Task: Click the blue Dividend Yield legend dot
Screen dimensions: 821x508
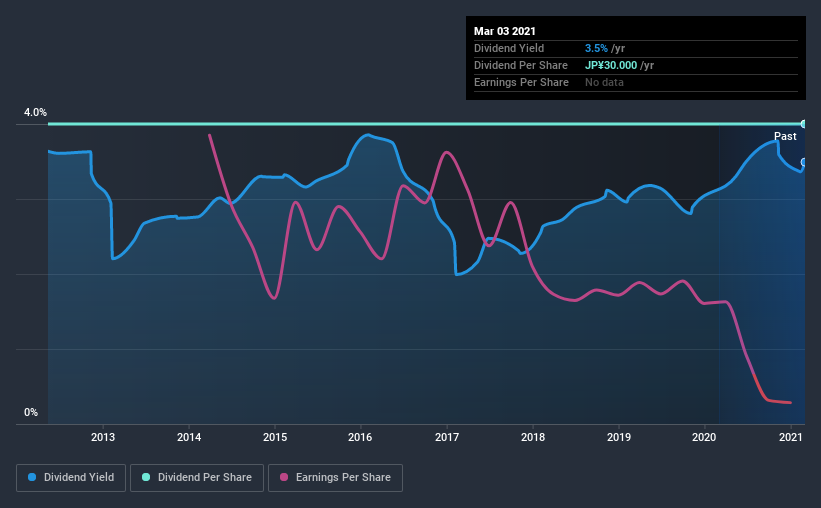Action: (x=32, y=477)
